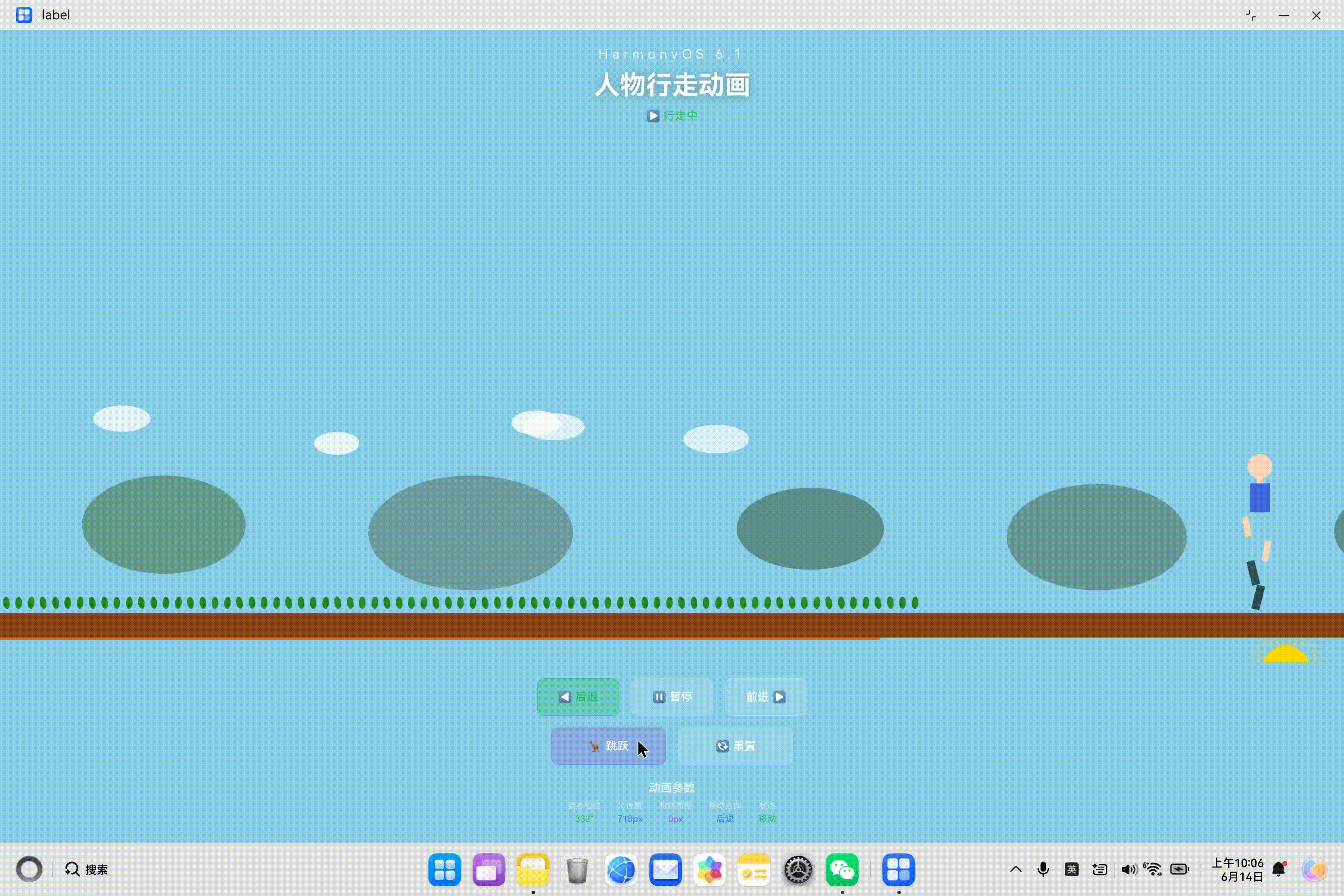Switch input method via 英 icon

1071,870
